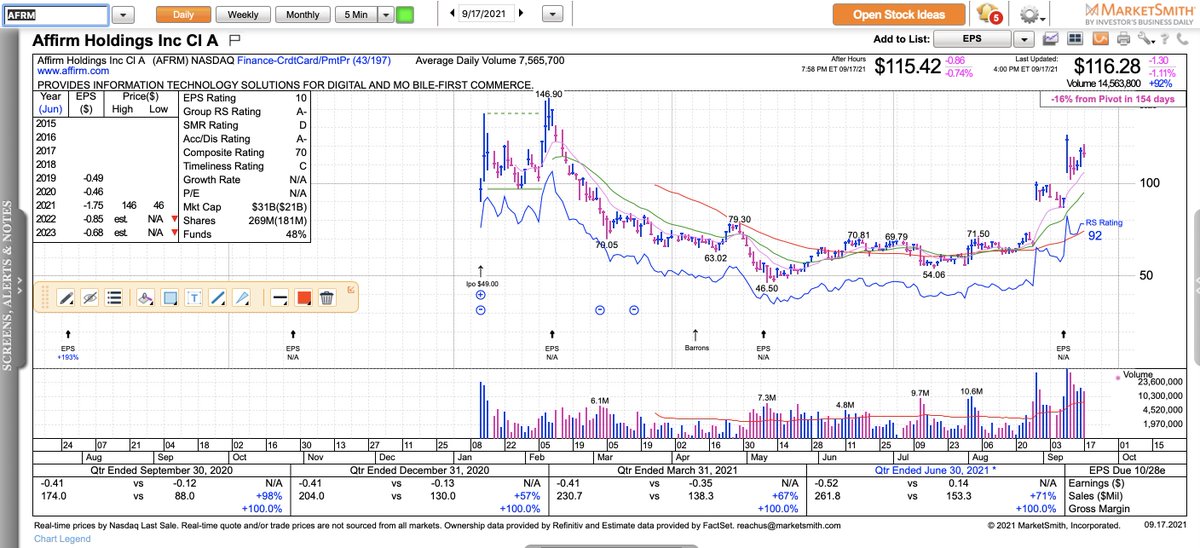This screenshot has height=548, width=1200.
Task: Switch to 5 Min intraday chart
Action: point(356,15)
